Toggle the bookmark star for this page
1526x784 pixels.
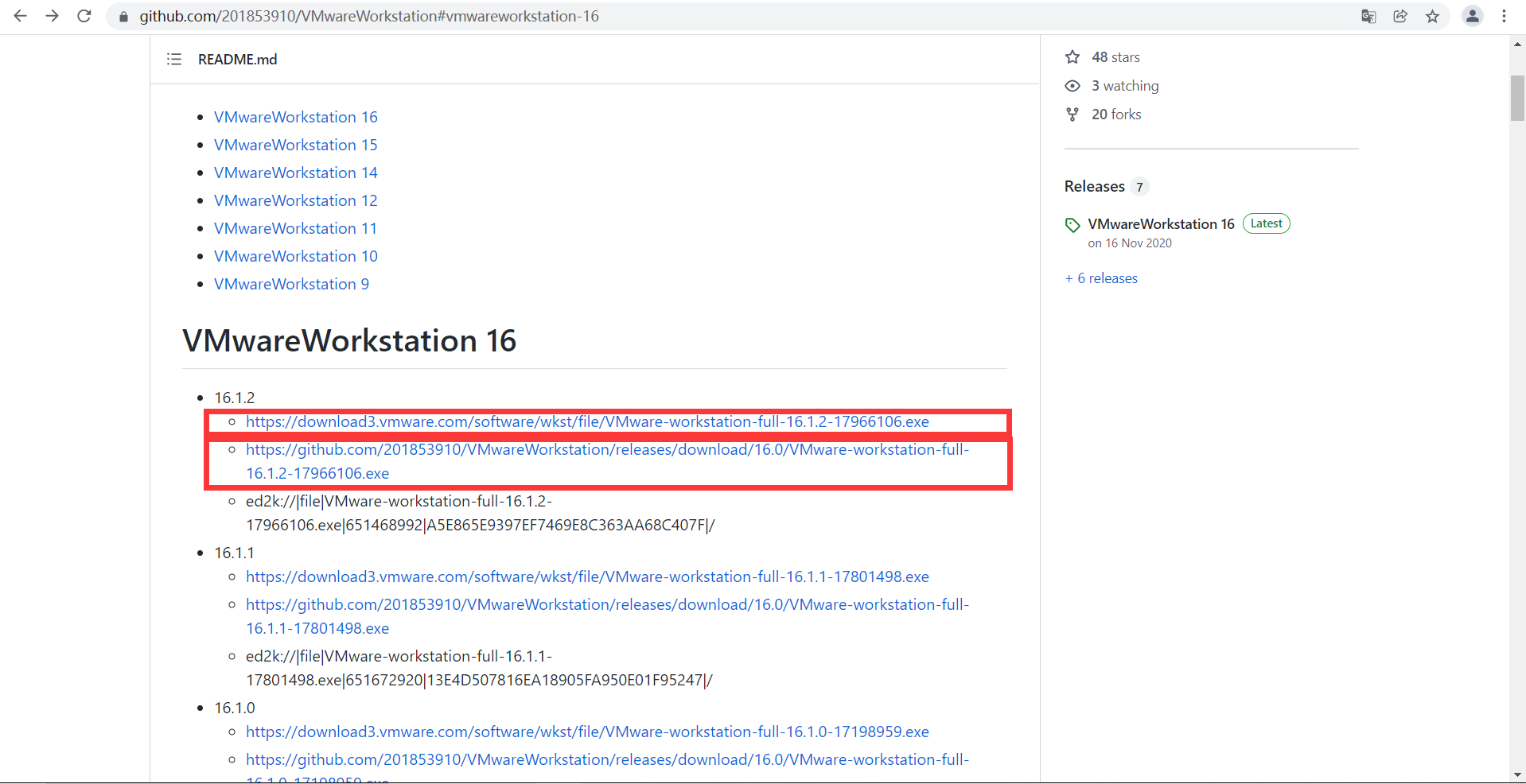point(1432,16)
